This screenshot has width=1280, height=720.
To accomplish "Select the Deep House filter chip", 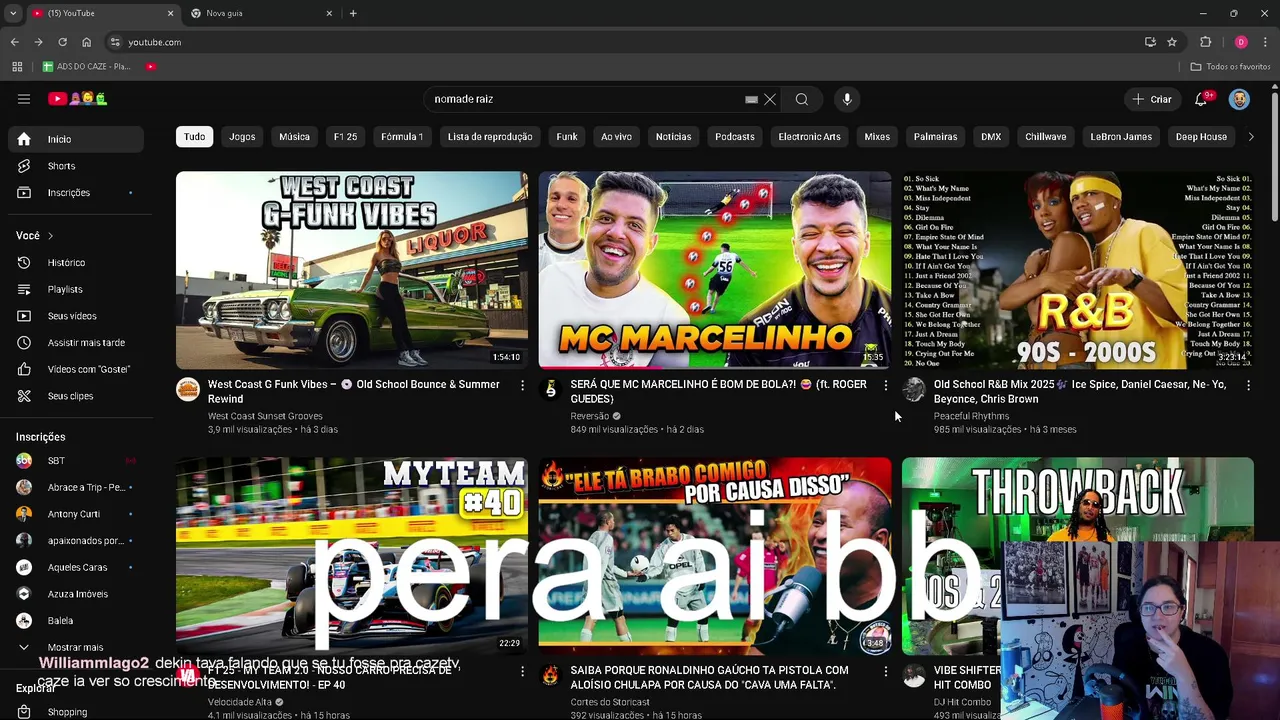I will 1201,137.
